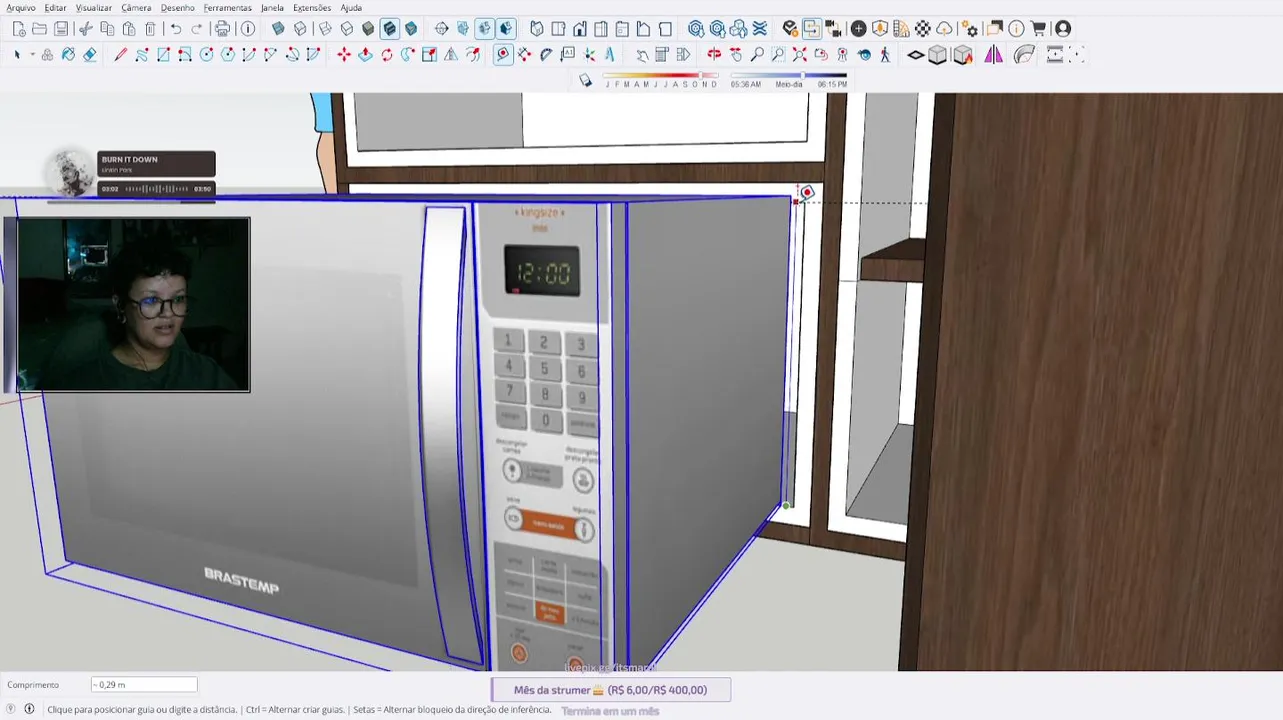Open the Desenho menu
The height and width of the screenshot is (720, 1283).
[x=177, y=7]
